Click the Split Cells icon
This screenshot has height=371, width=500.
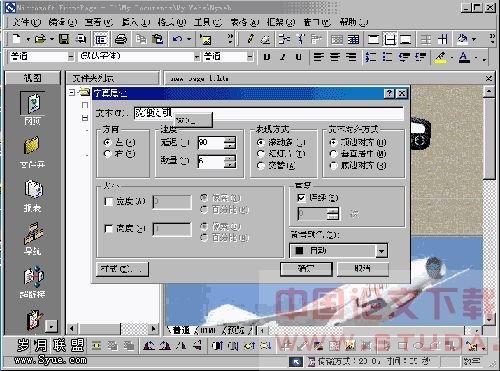click(353, 39)
